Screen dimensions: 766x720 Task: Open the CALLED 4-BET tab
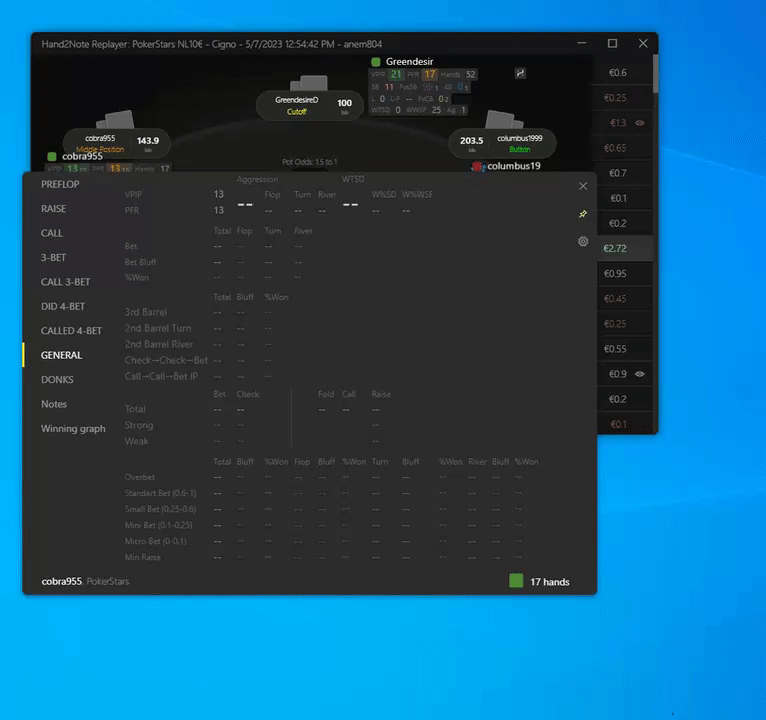71,331
